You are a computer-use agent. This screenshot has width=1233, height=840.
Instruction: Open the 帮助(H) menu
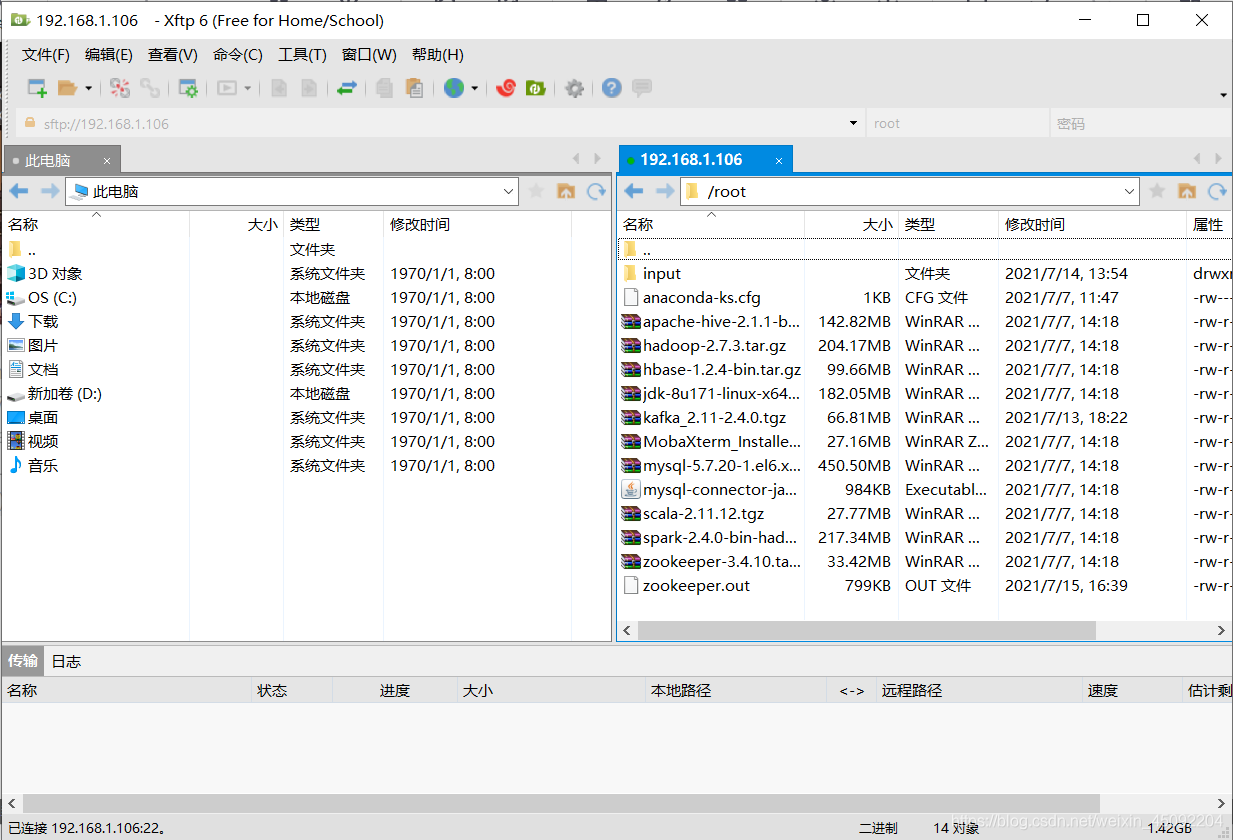(x=438, y=55)
